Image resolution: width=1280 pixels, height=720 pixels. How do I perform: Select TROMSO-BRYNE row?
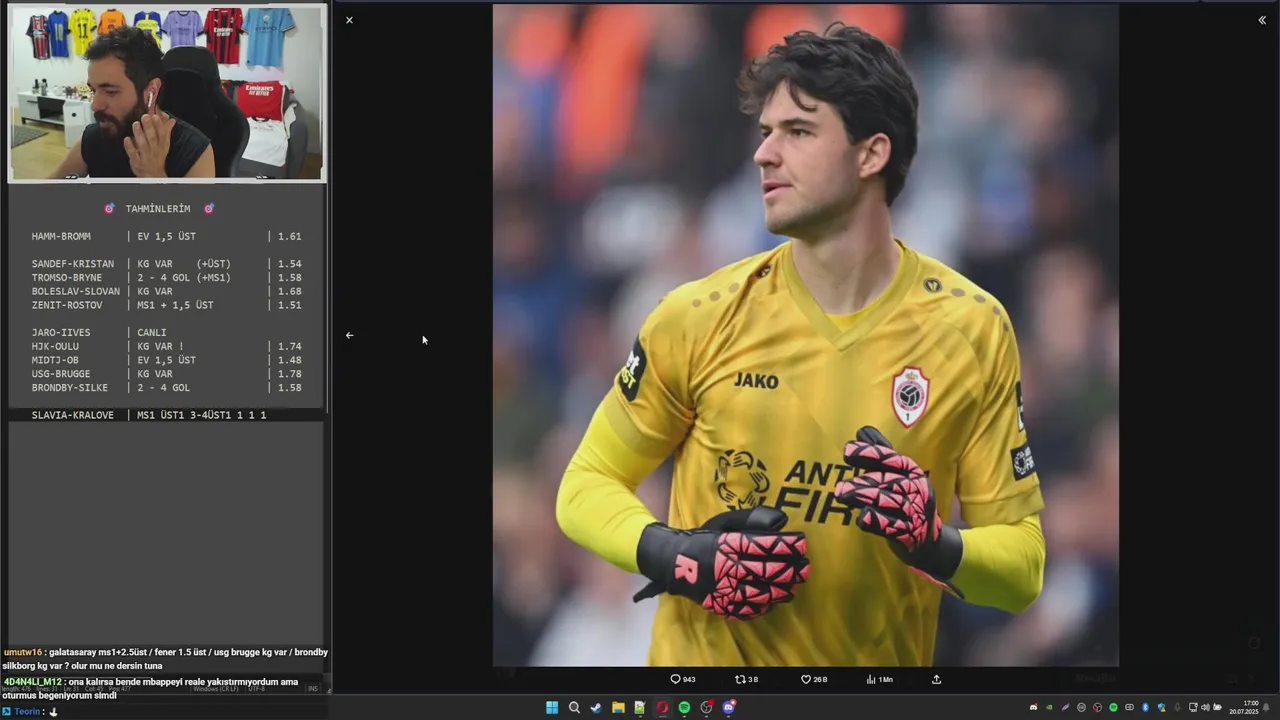[x=166, y=278]
